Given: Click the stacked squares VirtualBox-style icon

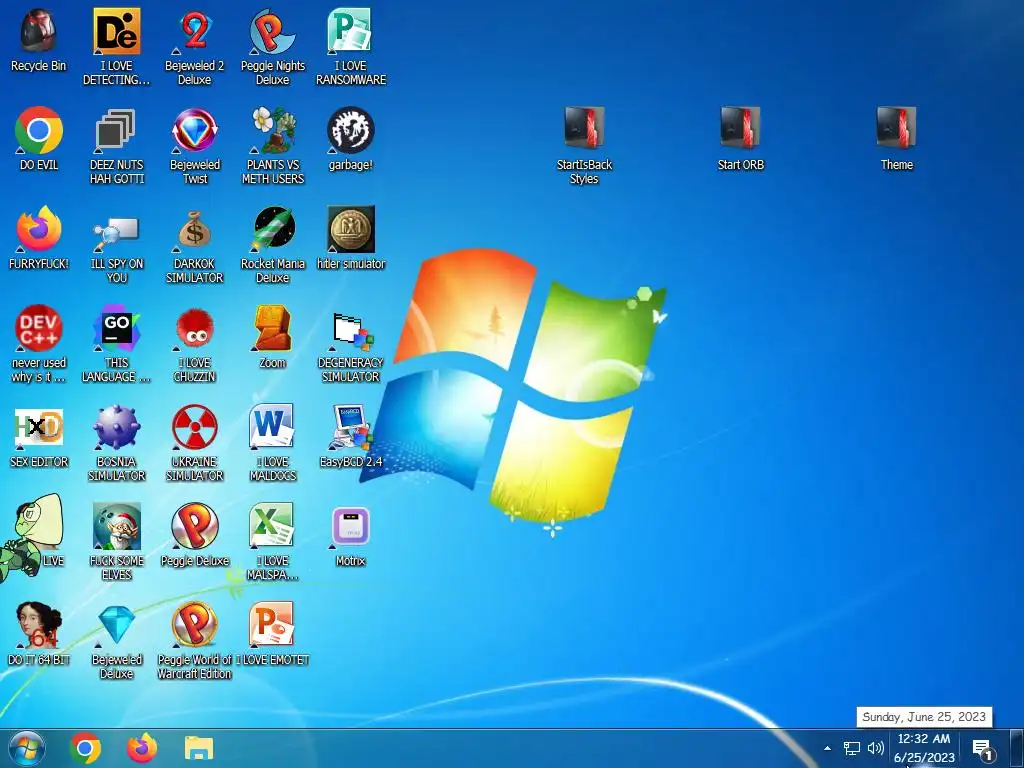Looking at the screenshot, I should tap(116, 131).
